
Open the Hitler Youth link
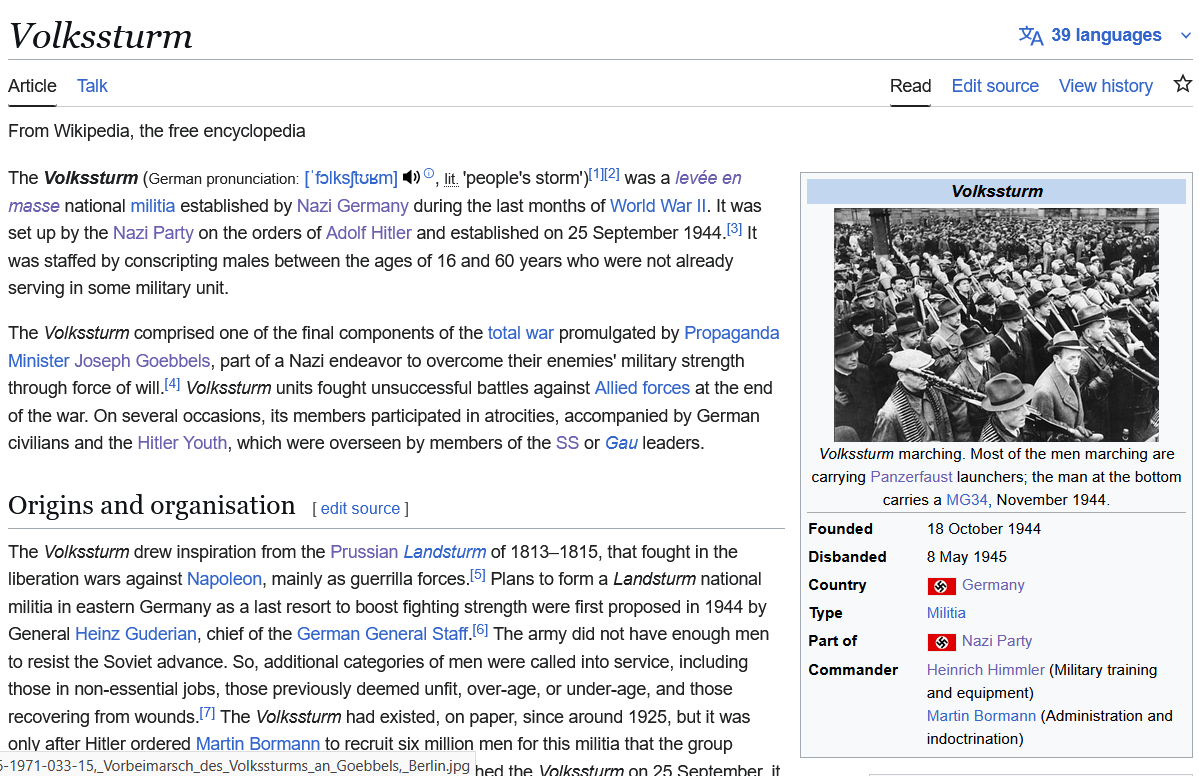click(182, 443)
